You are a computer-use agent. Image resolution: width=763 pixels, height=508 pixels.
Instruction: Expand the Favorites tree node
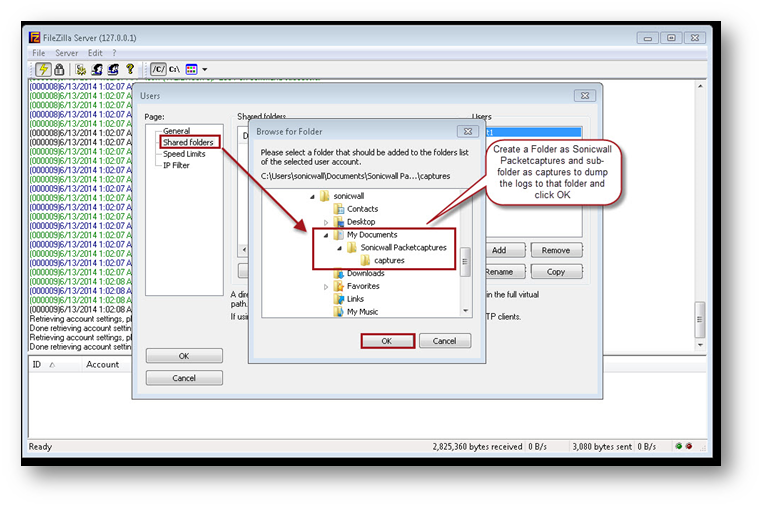click(x=326, y=287)
